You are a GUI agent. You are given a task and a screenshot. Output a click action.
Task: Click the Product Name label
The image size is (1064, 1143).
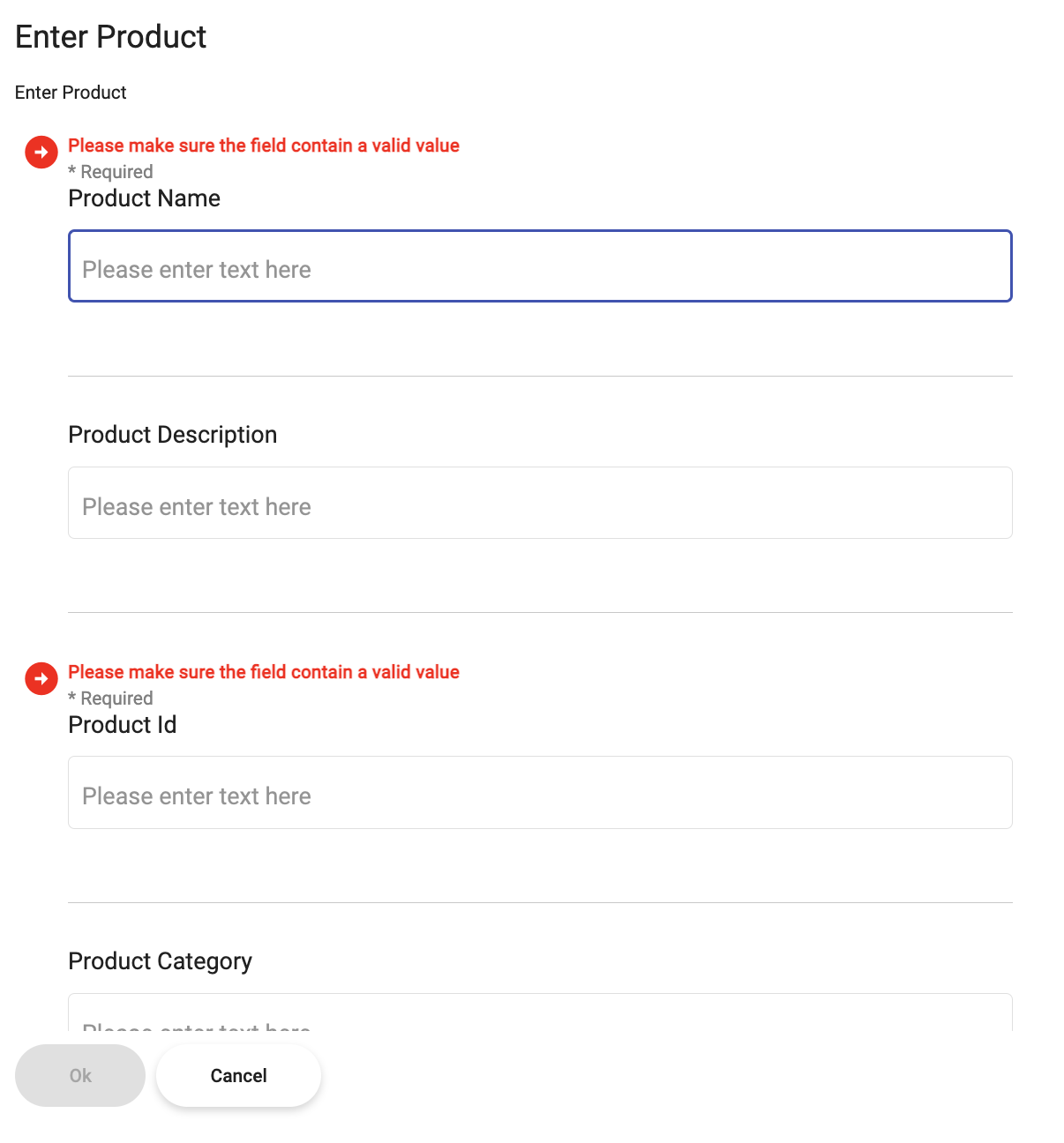click(x=145, y=198)
